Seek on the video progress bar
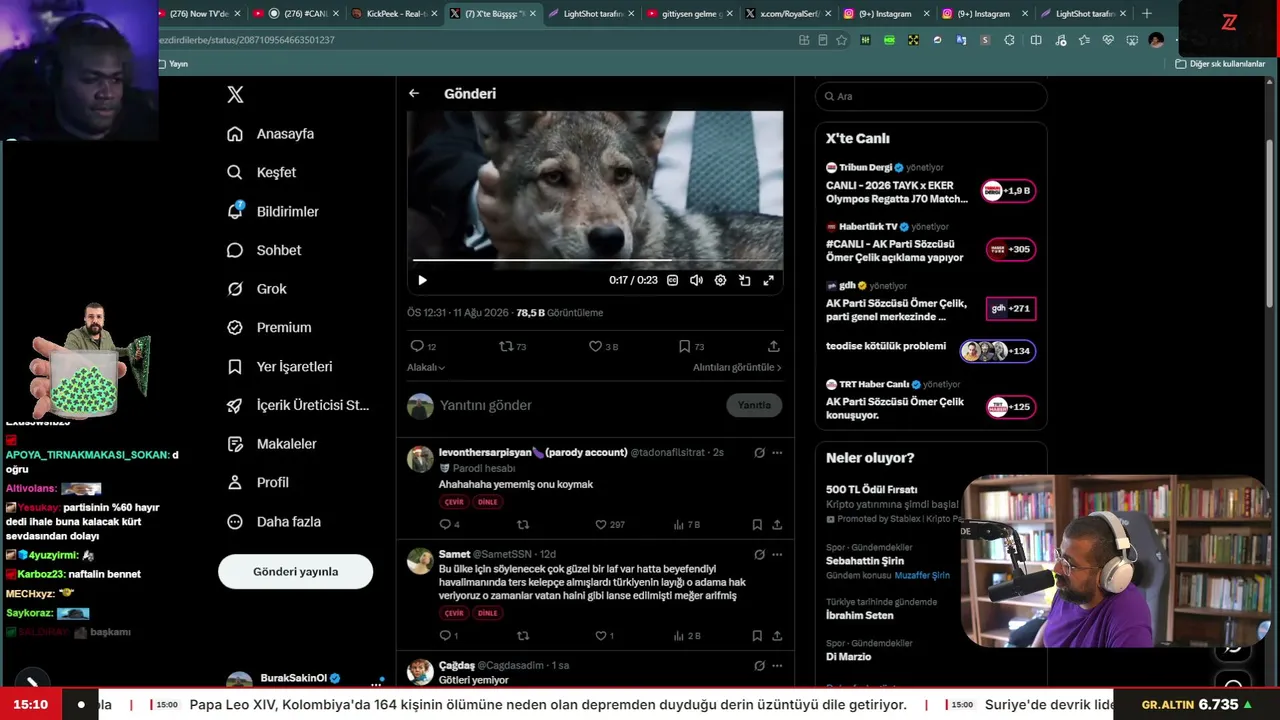1280x720 pixels. 594,261
